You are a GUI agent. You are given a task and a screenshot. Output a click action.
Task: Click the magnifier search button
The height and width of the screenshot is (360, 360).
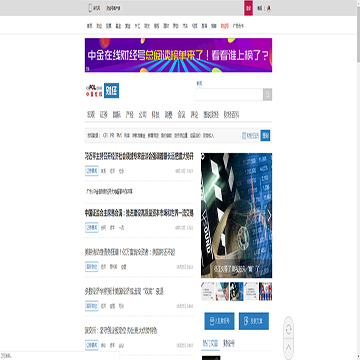pyautogui.click(x=267, y=95)
